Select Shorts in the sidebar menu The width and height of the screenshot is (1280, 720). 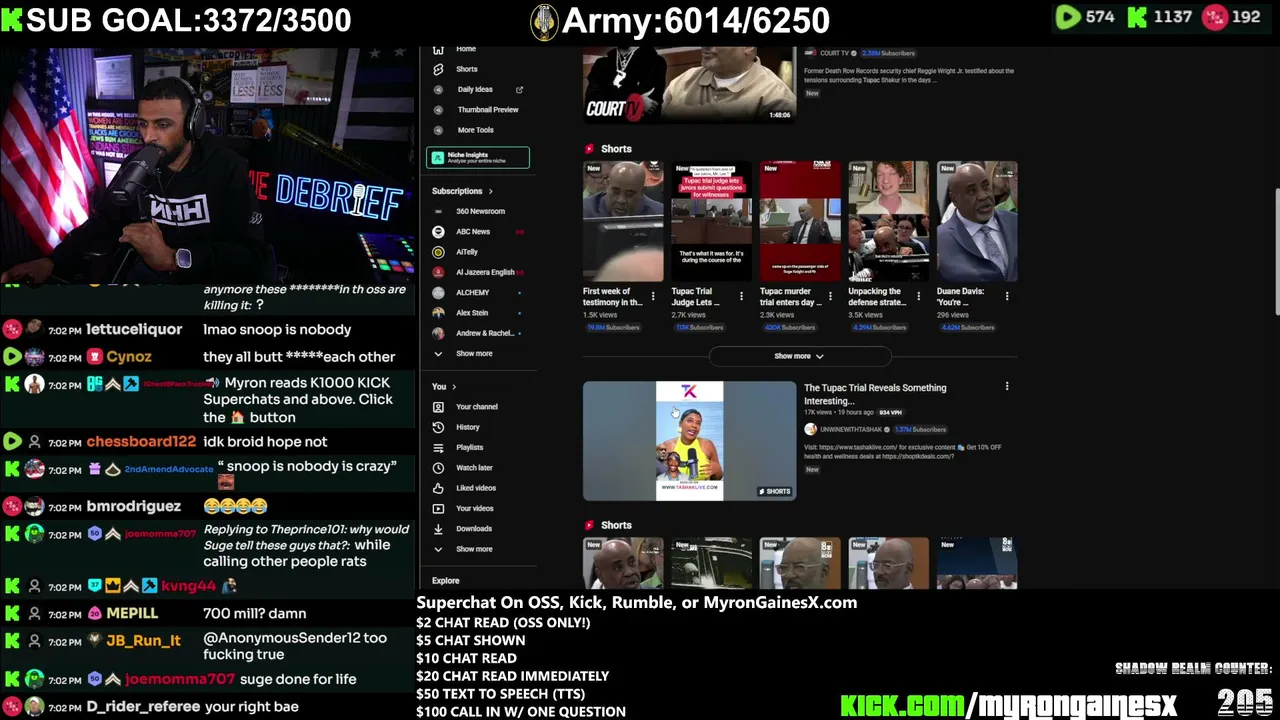[x=467, y=69]
